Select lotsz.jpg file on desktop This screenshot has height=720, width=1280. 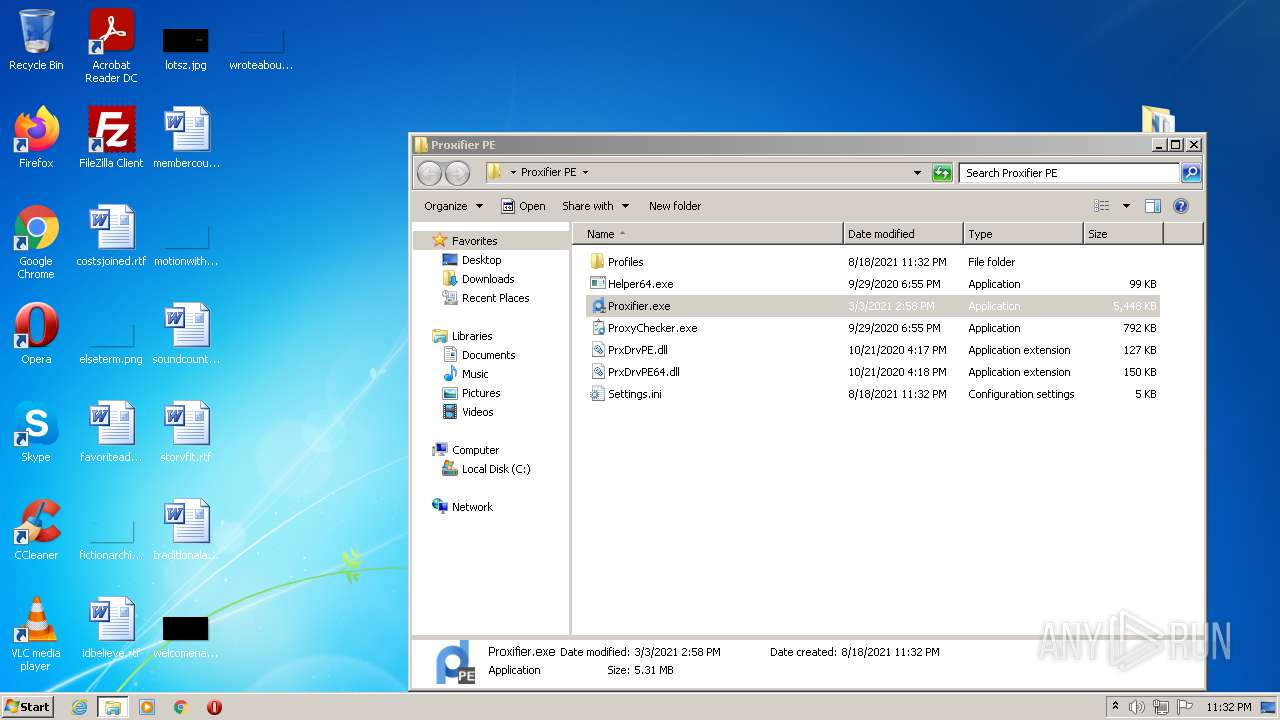(x=186, y=47)
